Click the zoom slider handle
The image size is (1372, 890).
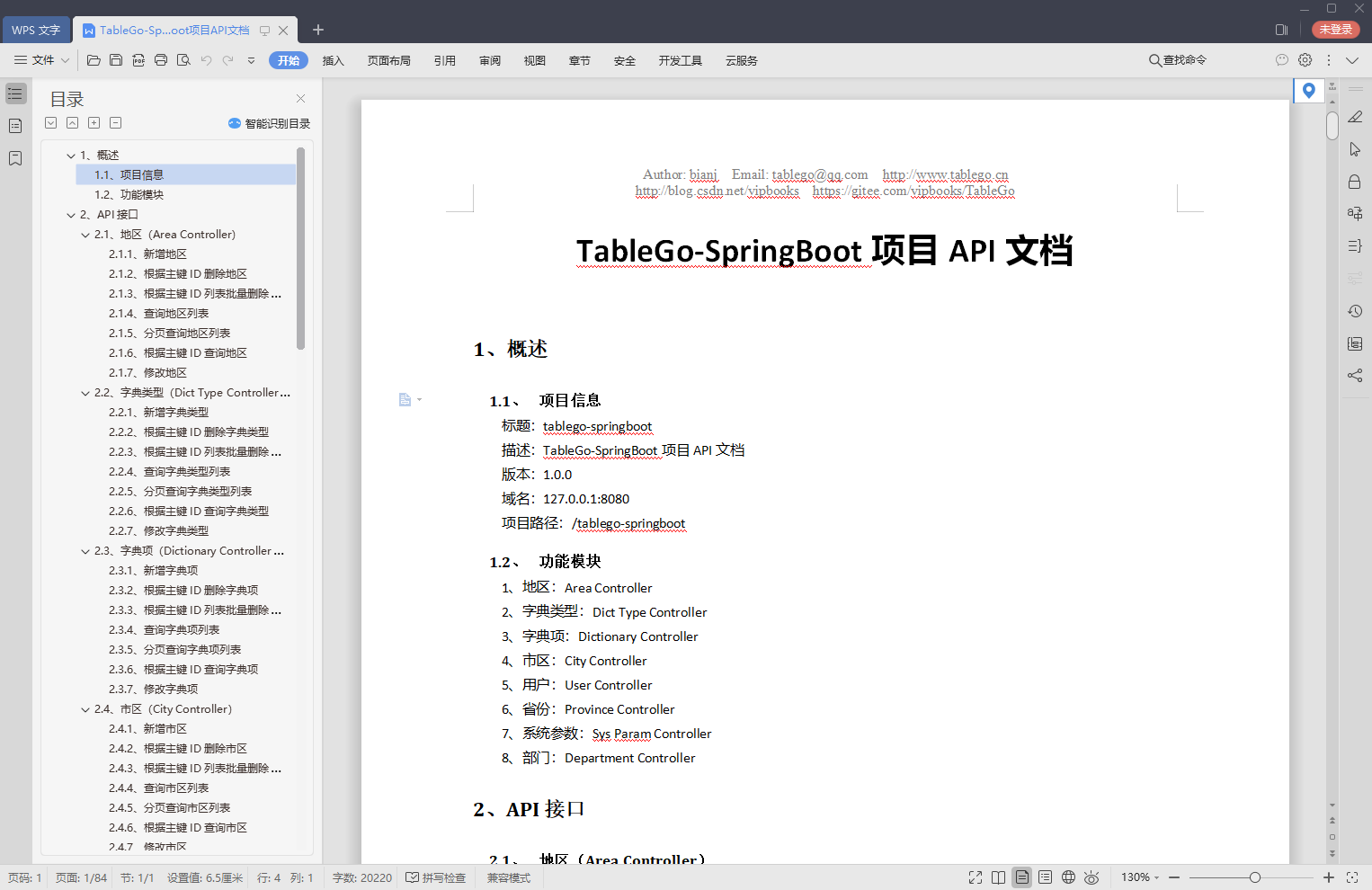[x=1255, y=877]
